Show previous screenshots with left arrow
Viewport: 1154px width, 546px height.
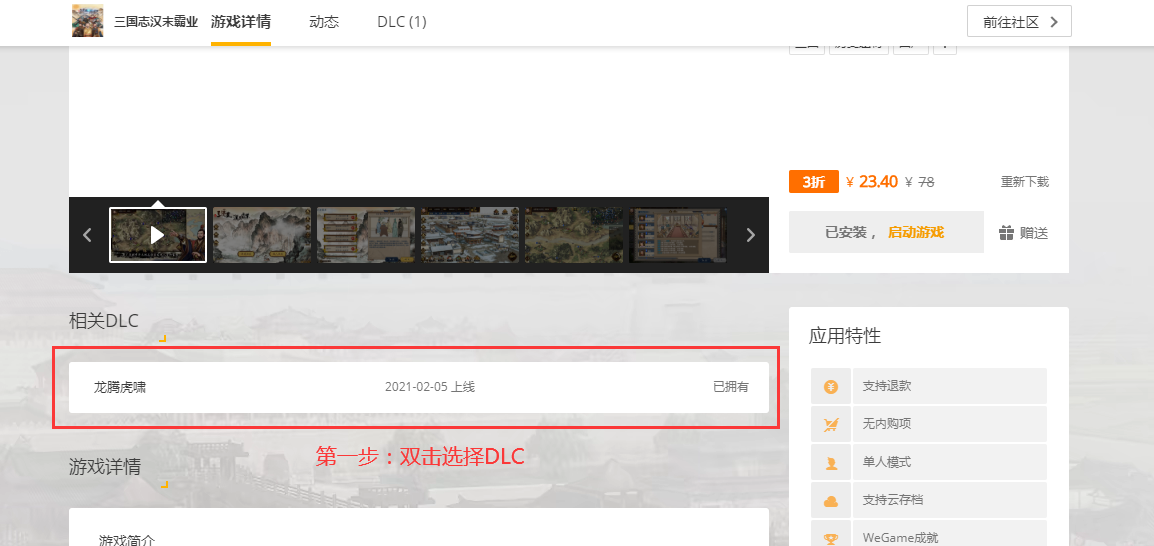[88, 235]
